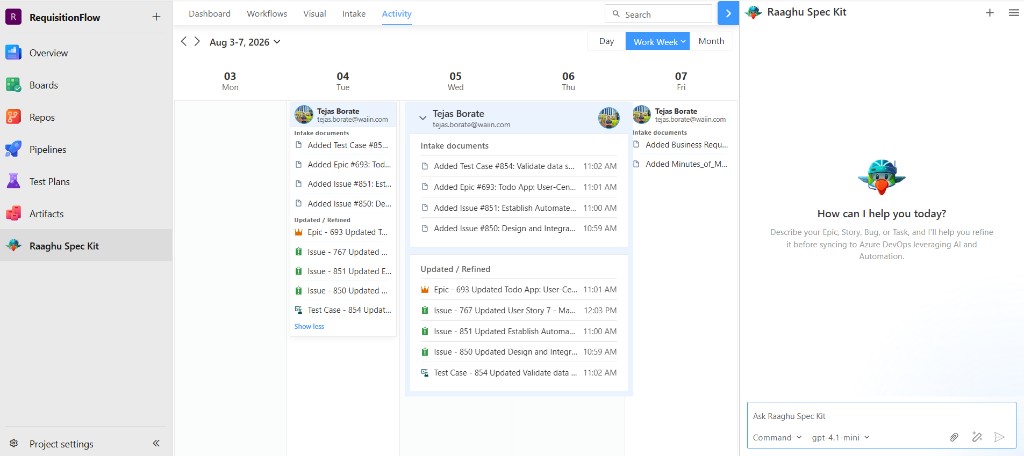Go to the next week

click(197, 42)
